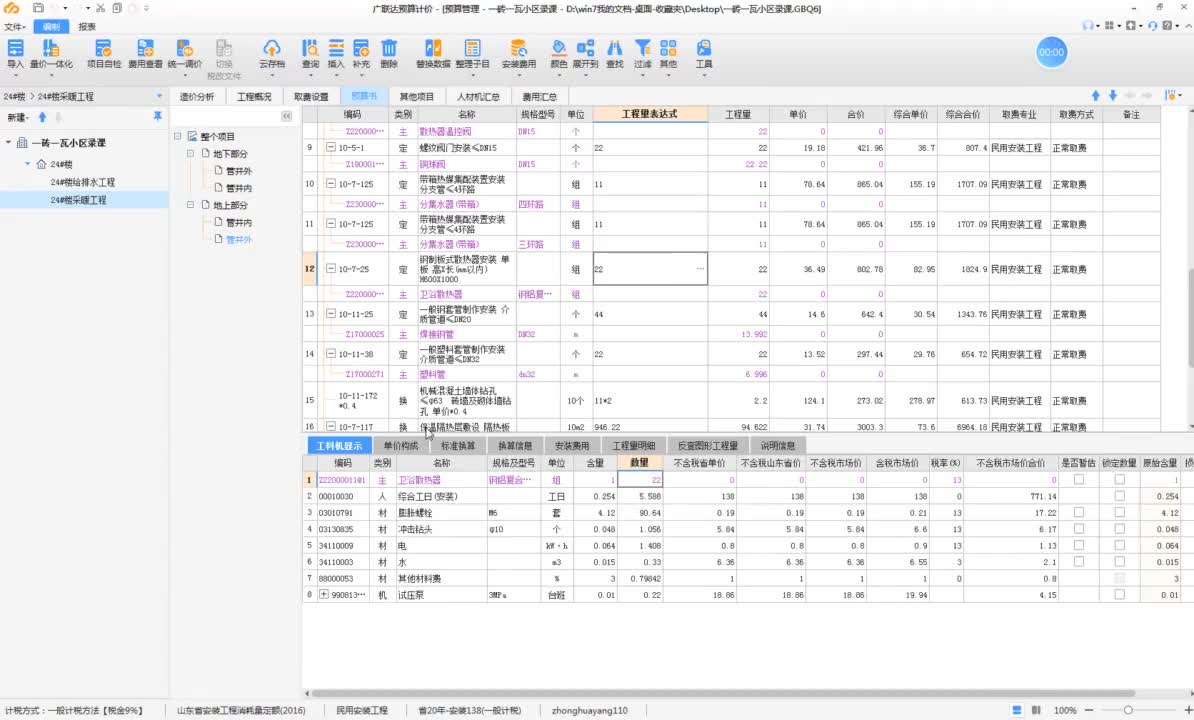Open the 文件 menu
Screen dimensions: 1194x720
(x=14, y=27)
